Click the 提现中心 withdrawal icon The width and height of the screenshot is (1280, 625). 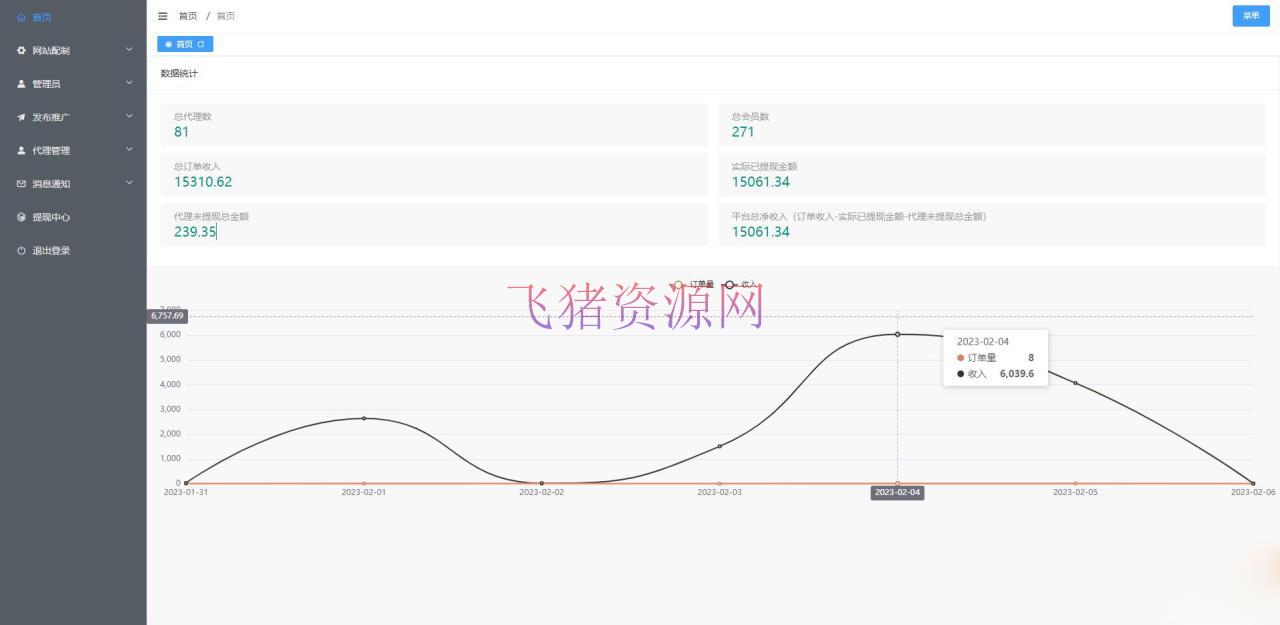point(20,217)
